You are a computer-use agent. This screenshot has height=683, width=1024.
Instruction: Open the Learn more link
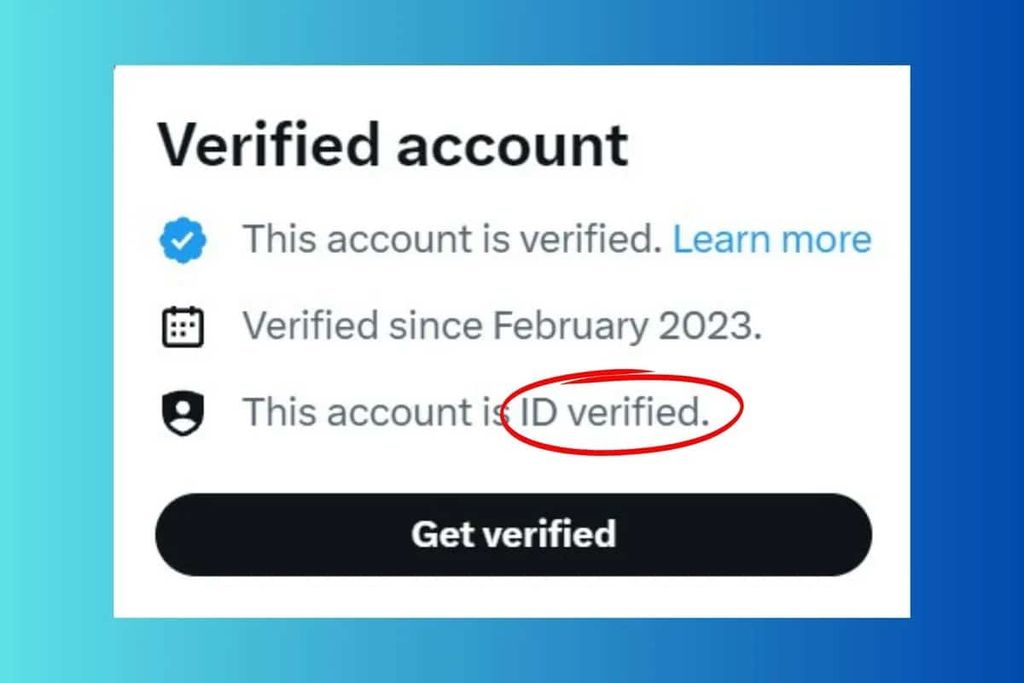[772, 238]
